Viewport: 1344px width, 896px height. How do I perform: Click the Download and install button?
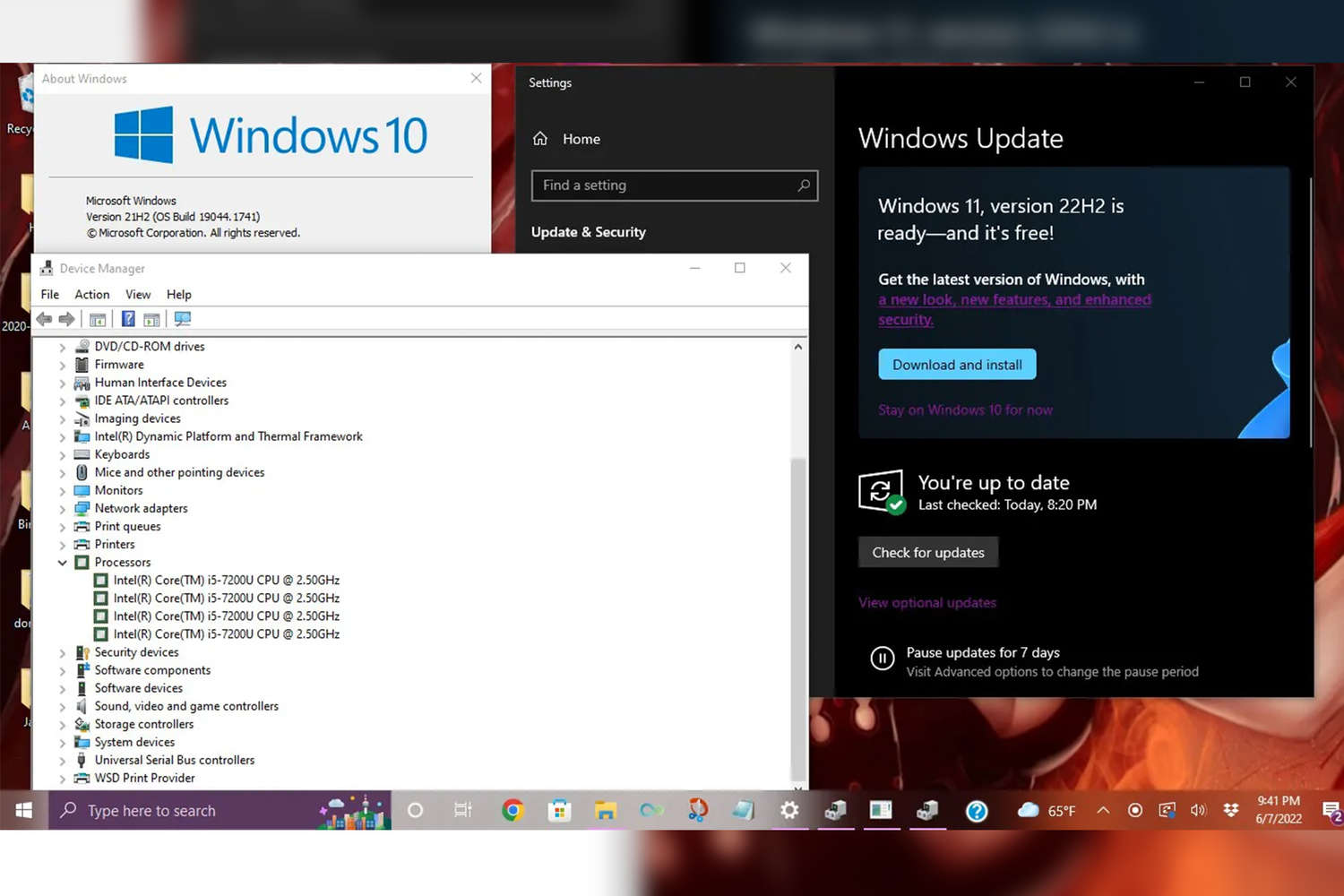tap(957, 365)
